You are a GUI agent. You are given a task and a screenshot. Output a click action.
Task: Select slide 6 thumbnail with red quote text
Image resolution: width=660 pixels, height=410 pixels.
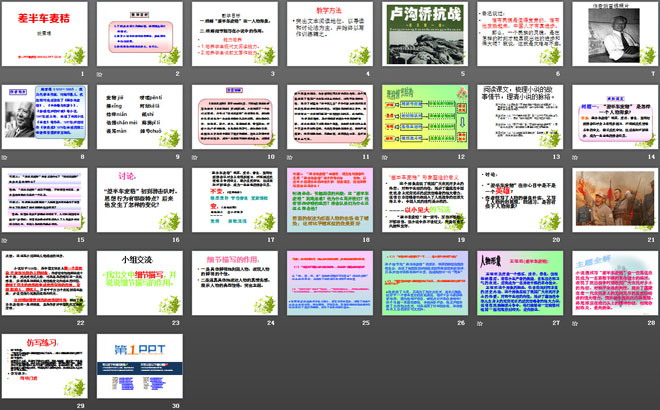[x=520, y=34]
